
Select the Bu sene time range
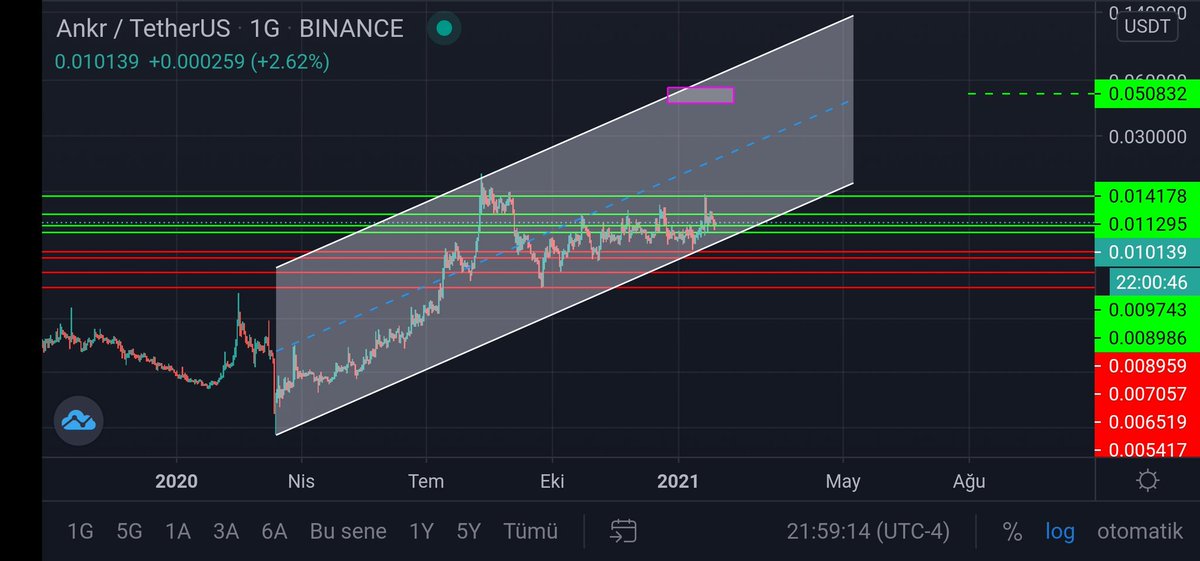click(348, 531)
